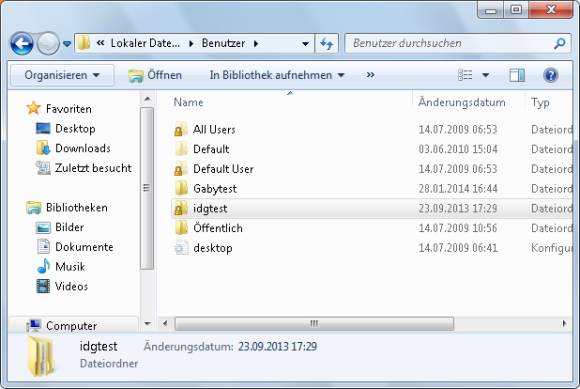Screen dimensions: 580x389
Task: Change view using the view mode icon
Action: click(465, 75)
